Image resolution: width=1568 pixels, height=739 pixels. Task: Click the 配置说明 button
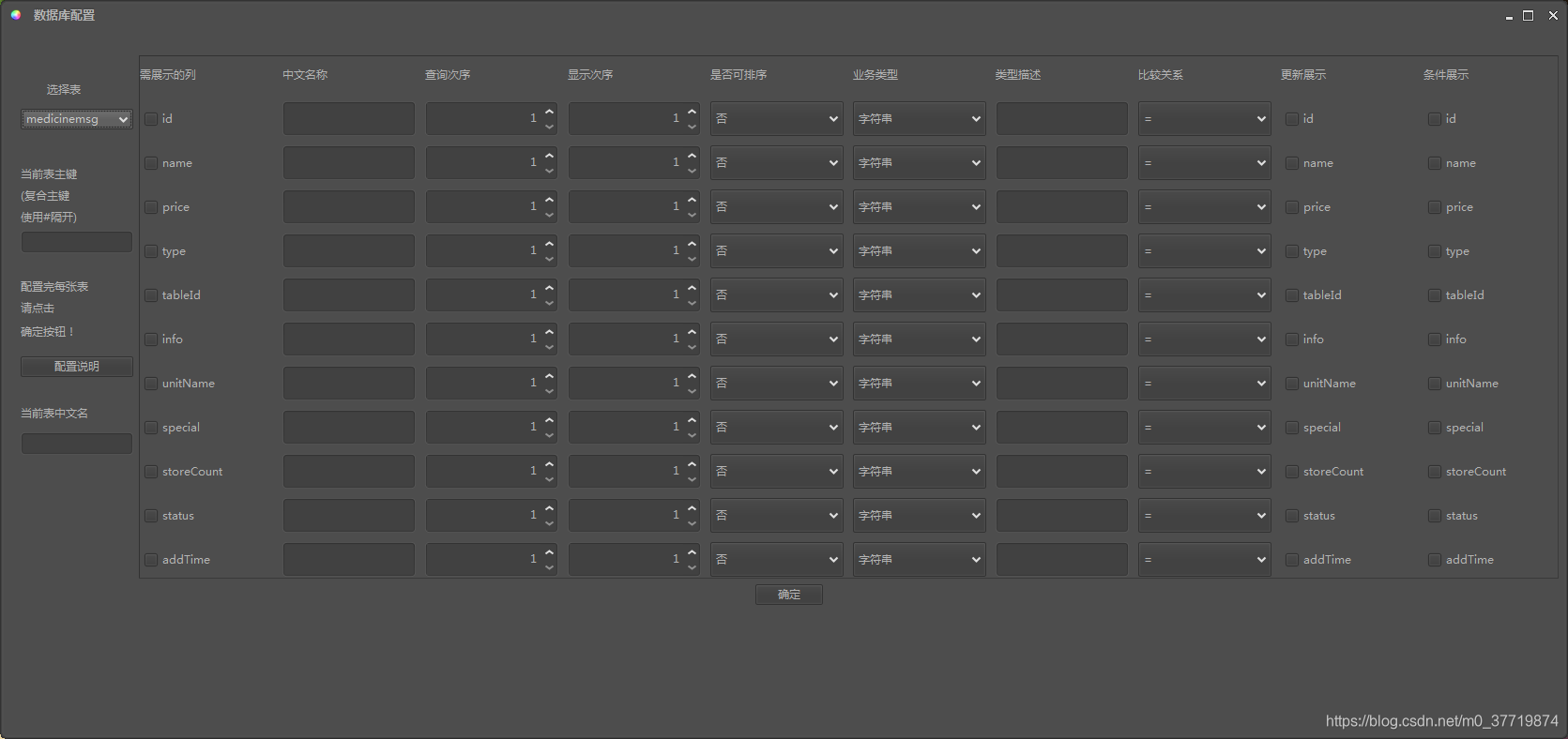point(77,367)
